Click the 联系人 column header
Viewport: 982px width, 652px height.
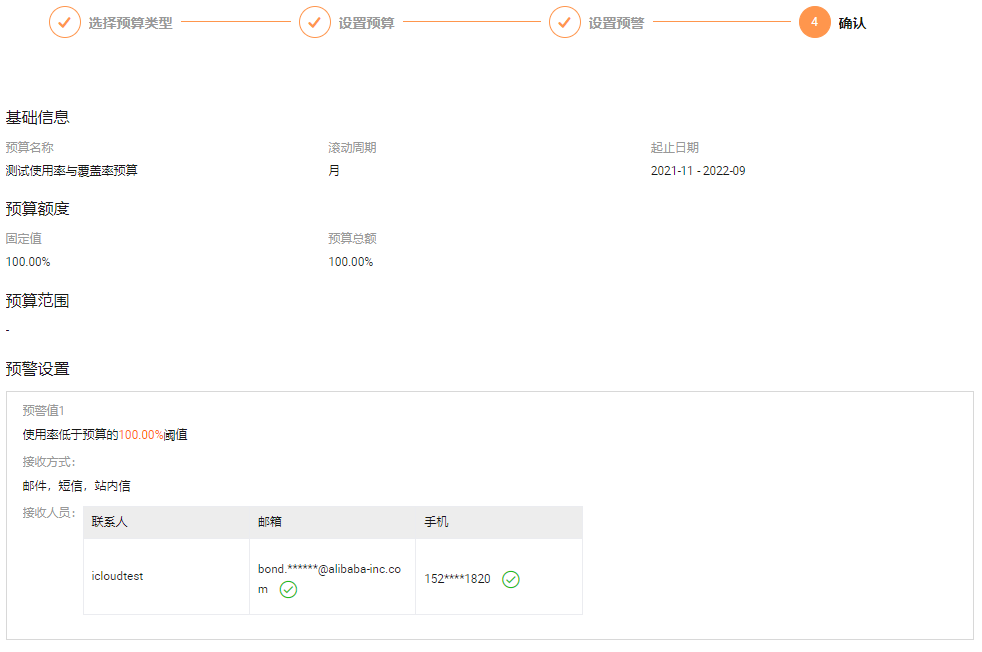tap(110, 522)
